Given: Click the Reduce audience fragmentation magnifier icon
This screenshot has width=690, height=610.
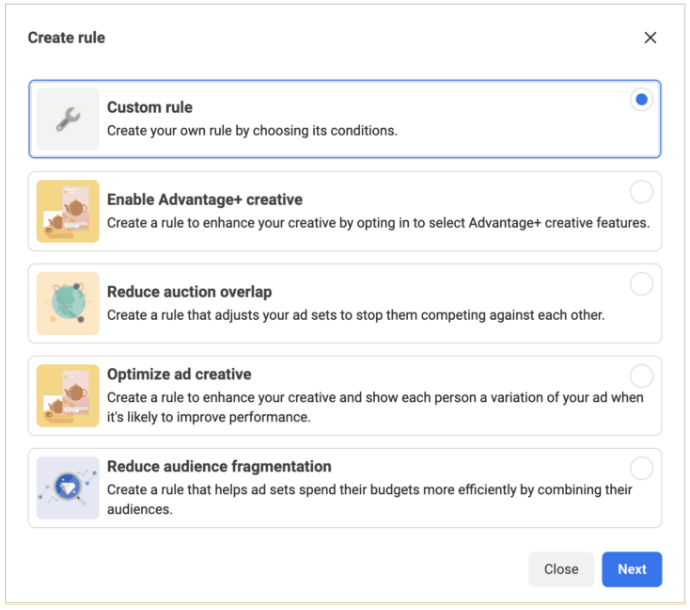Looking at the screenshot, I should pos(68,488).
